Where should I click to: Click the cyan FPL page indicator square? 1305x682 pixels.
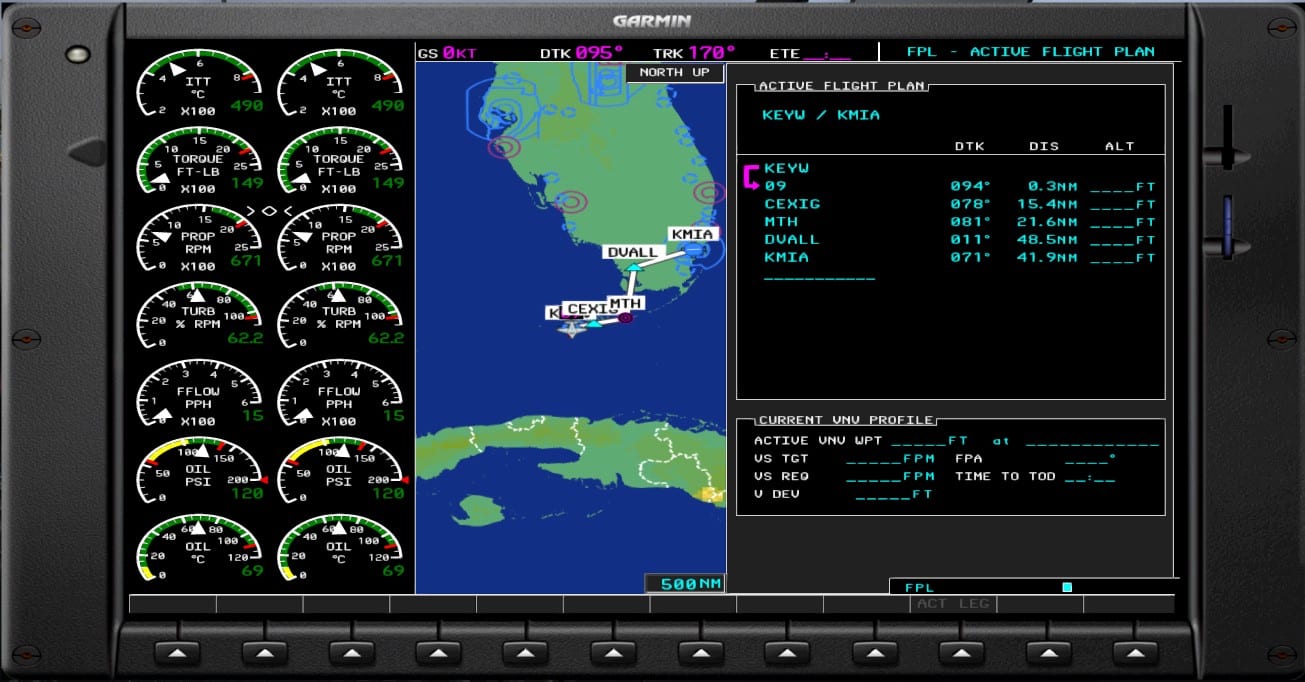(x=1067, y=587)
